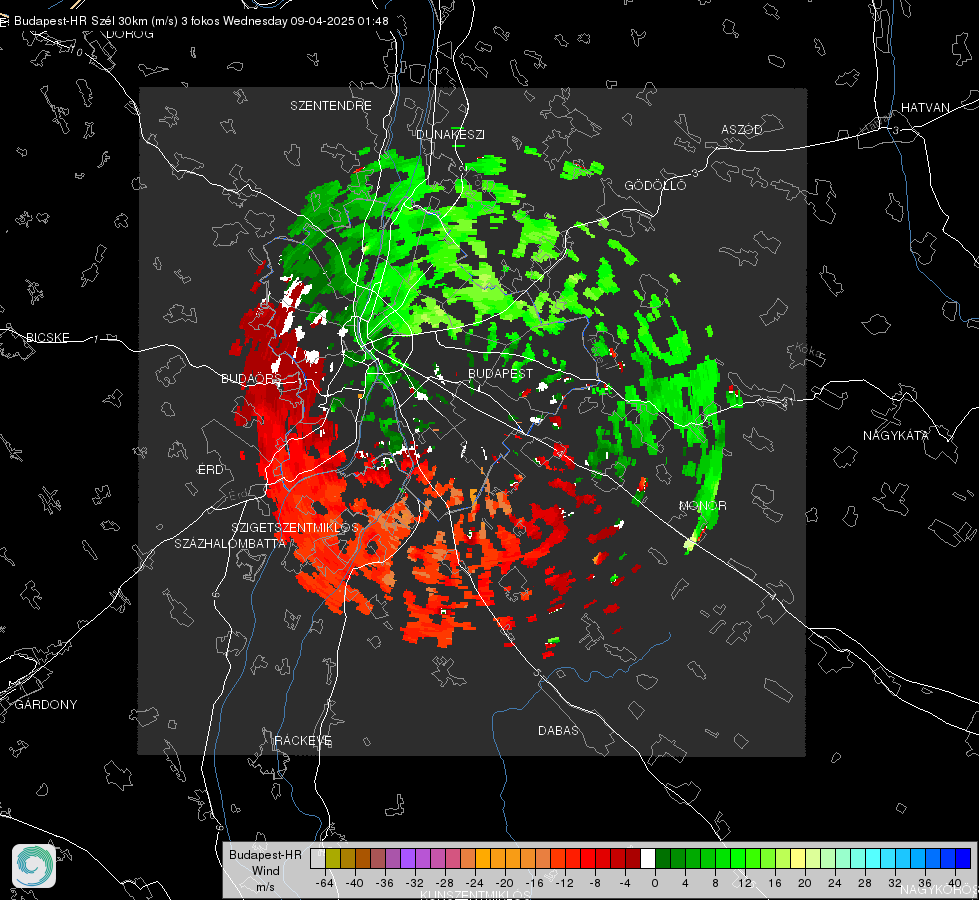Click the legend's Wind caption
Image resolution: width=979 pixels, height=900 pixels.
[x=265, y=870]
